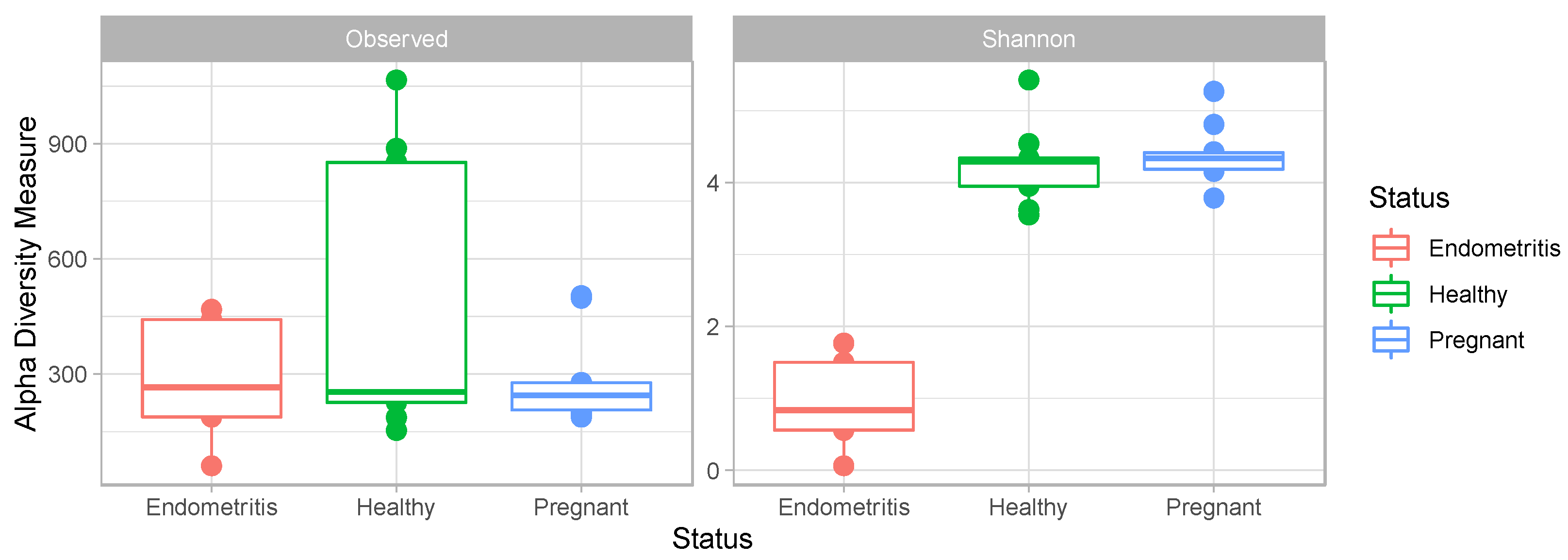Select the Shannon facet header strip

pyautogui.click(x=1028, y=39)
